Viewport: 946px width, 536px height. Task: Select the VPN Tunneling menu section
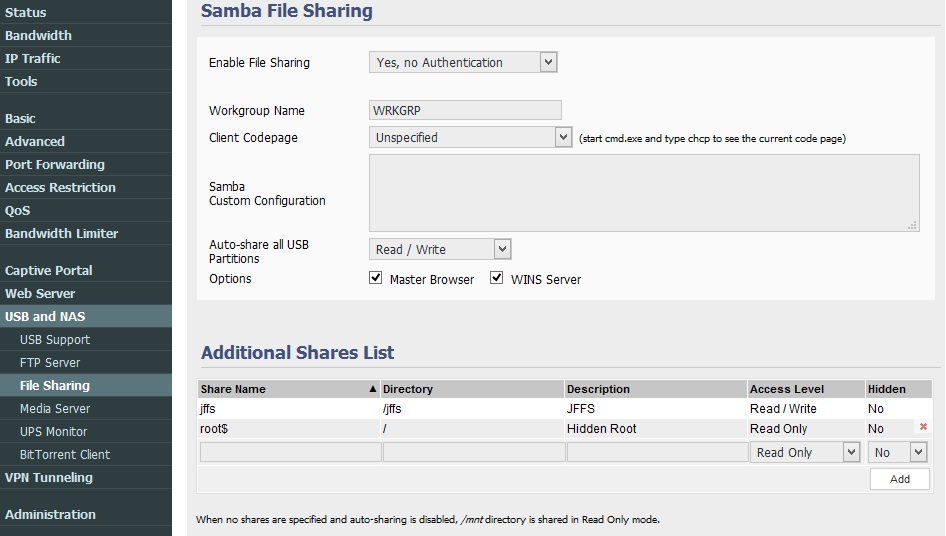[49, 477]
